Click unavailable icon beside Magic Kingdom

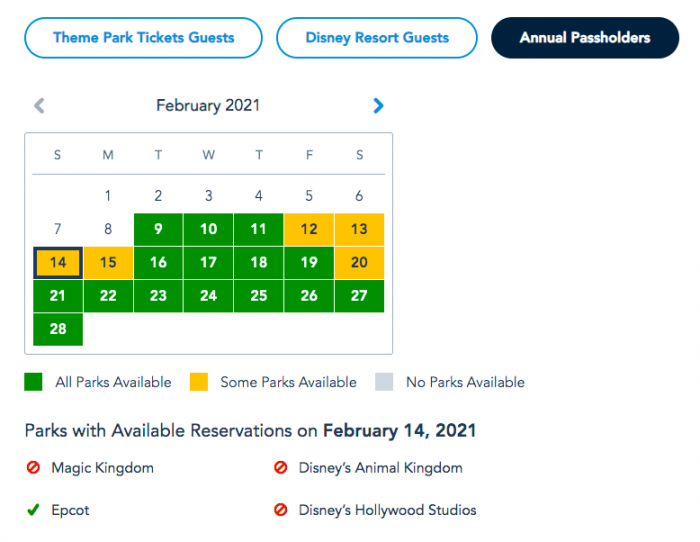pyautogui.click(x=33, y=467)
